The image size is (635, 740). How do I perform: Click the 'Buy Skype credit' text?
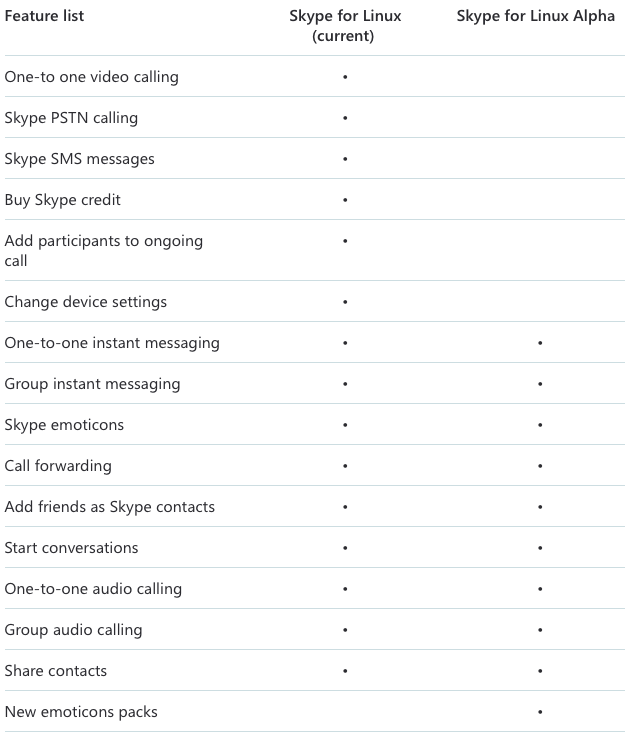[x=62, y=200]
